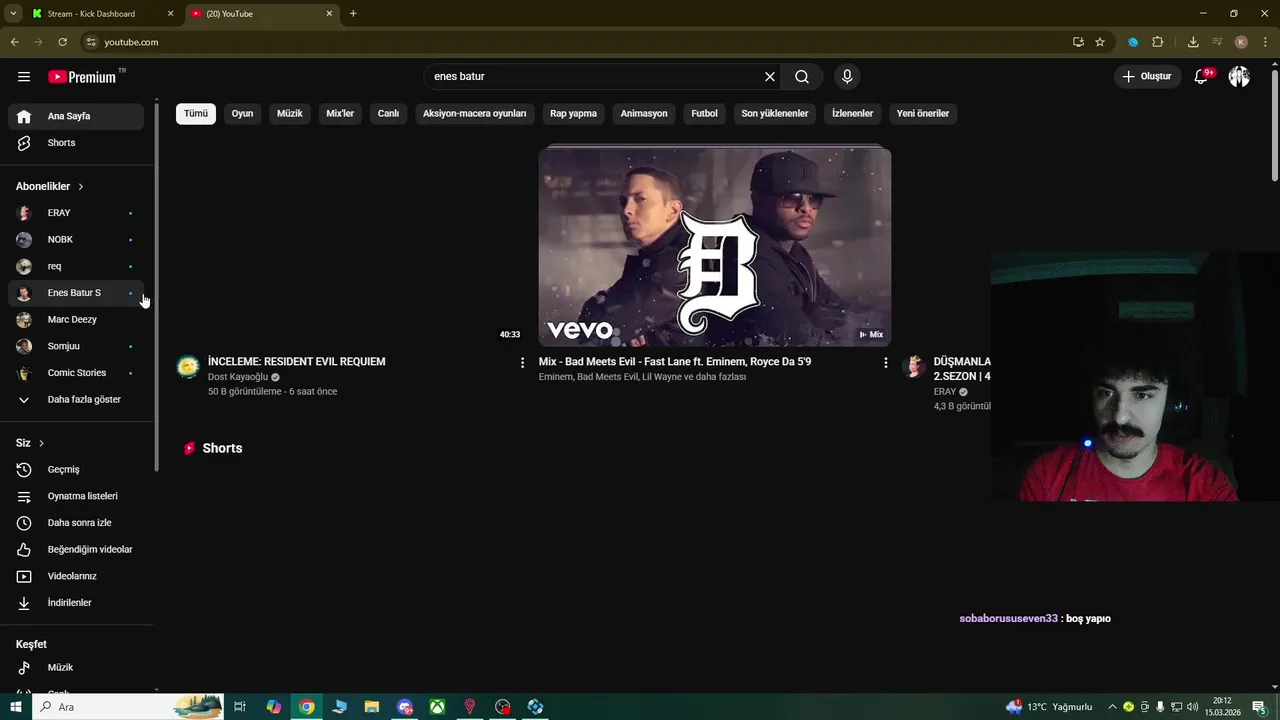Open options menu for Fast Lane mix

click(x=885, y=363)
